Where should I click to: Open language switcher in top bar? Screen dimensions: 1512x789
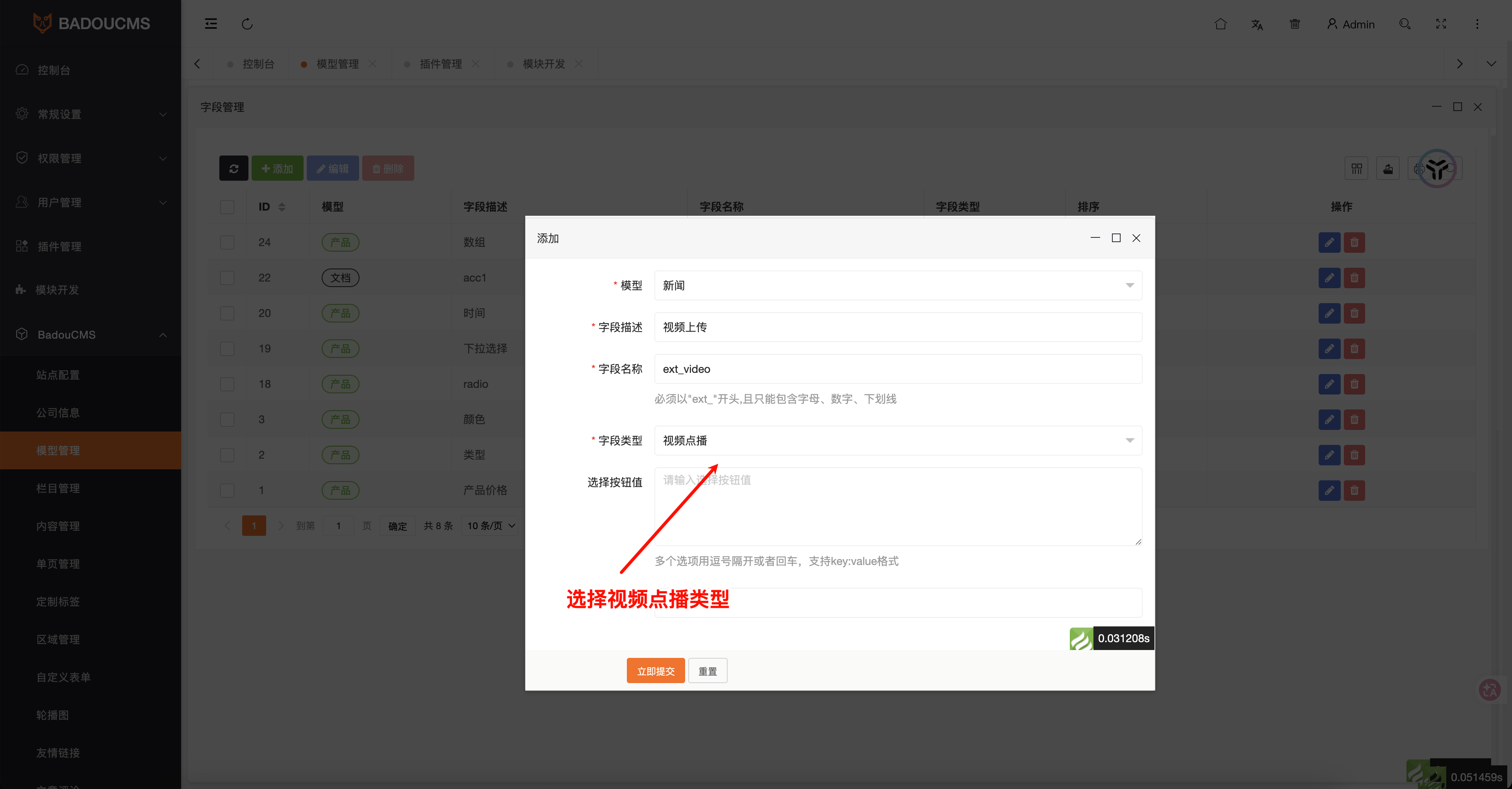[x=1257, y=24]
